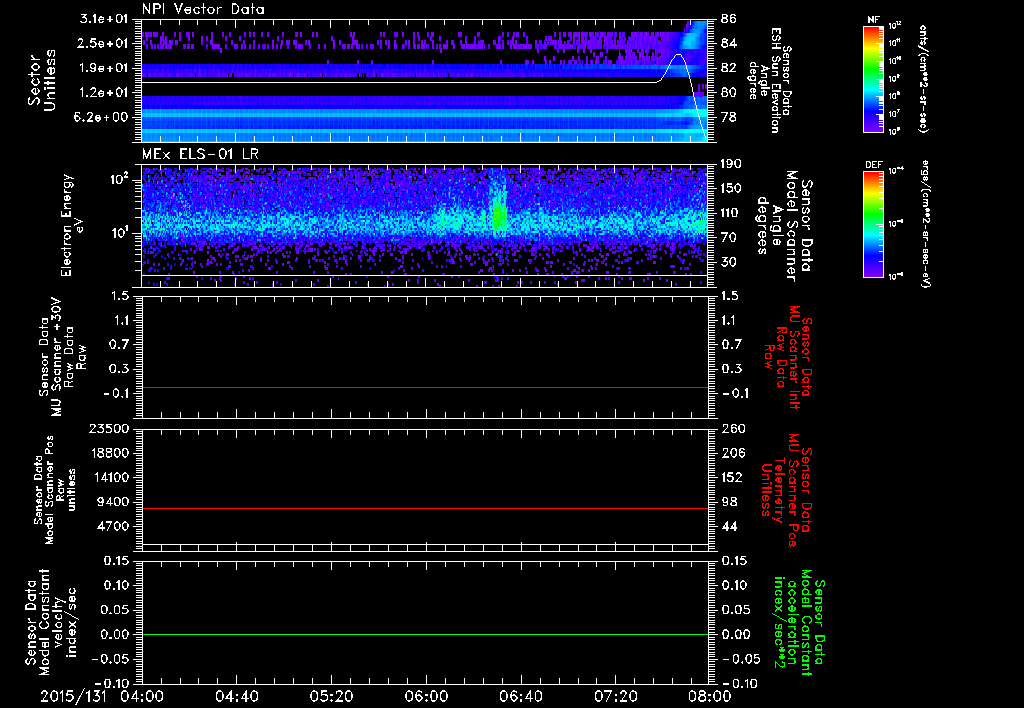Click the 07:20 time axis label
Image resolution: width=1024 pixels, height=708 pixels.
pos(615,696)
